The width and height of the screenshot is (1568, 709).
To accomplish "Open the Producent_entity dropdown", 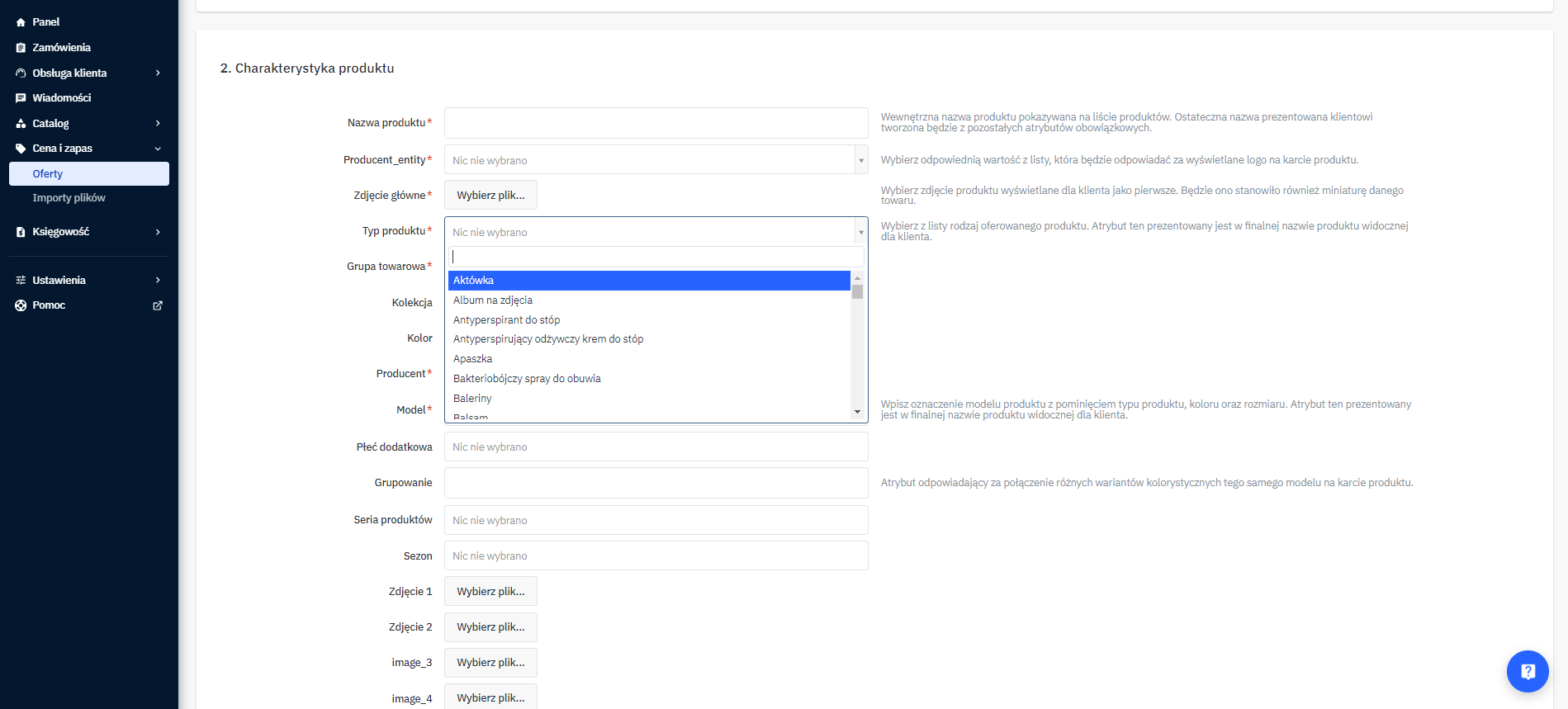I will [656, 160].
